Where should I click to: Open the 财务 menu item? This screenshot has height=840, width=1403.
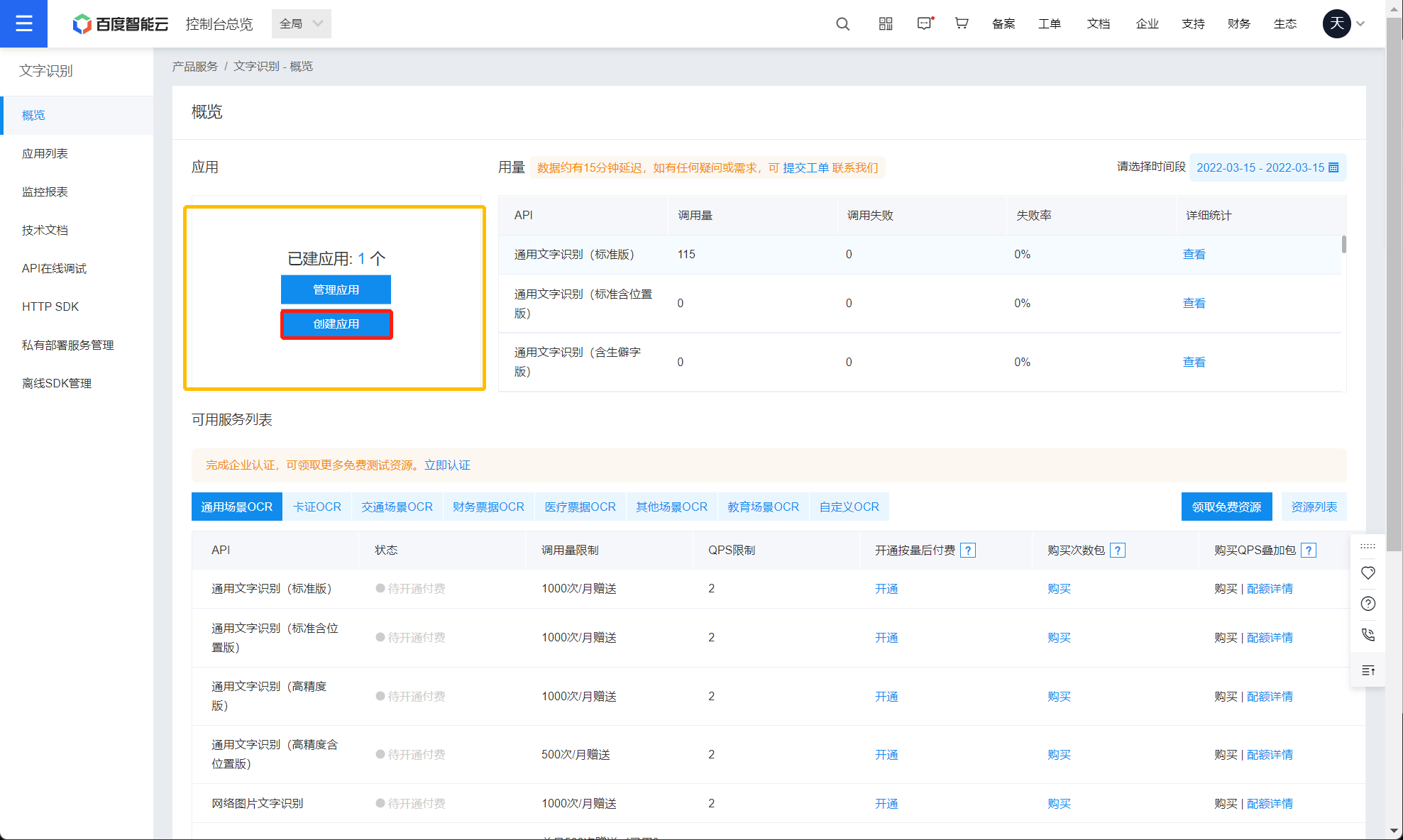point(1239,23)
